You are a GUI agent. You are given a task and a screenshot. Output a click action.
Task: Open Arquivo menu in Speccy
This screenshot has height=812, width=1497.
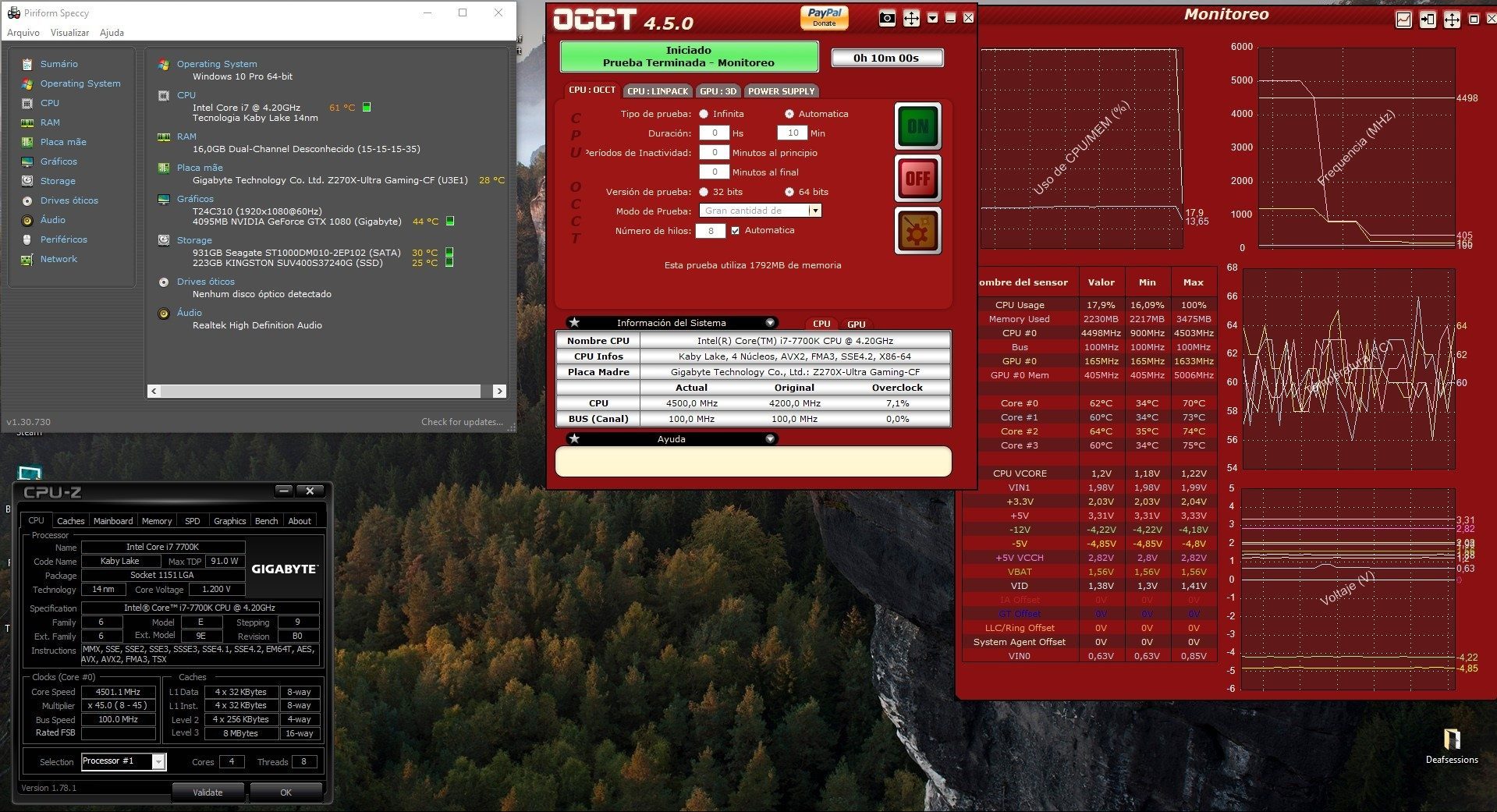point(23,33)
